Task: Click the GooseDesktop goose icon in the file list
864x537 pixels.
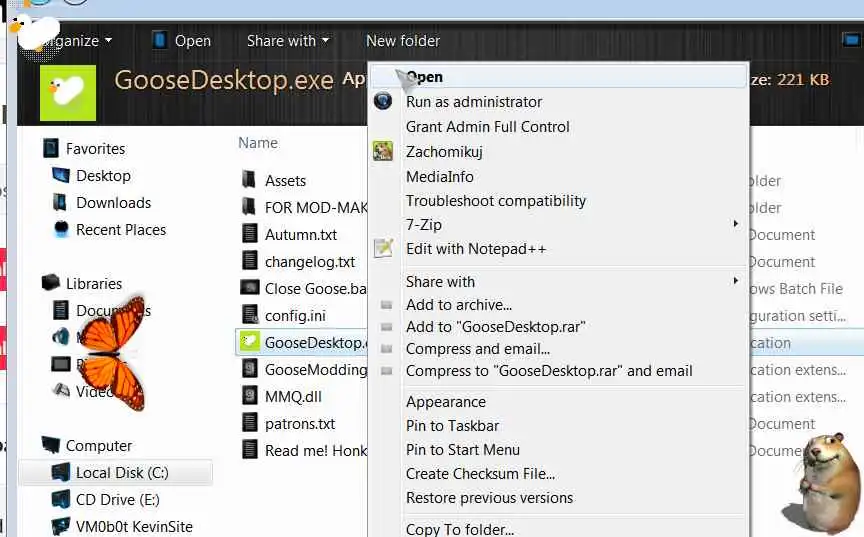Action: [249, 341]
